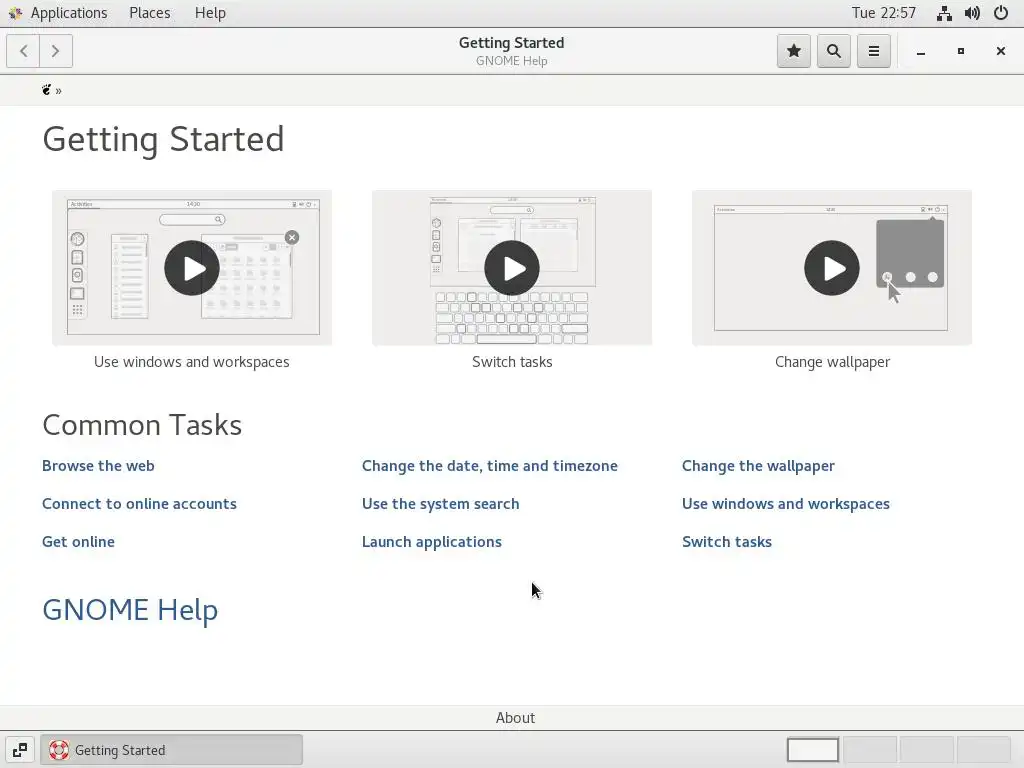Open the Browse the web link
Image resolution: width=1024 pixels, height=768 pixels.
click(98, 466)
